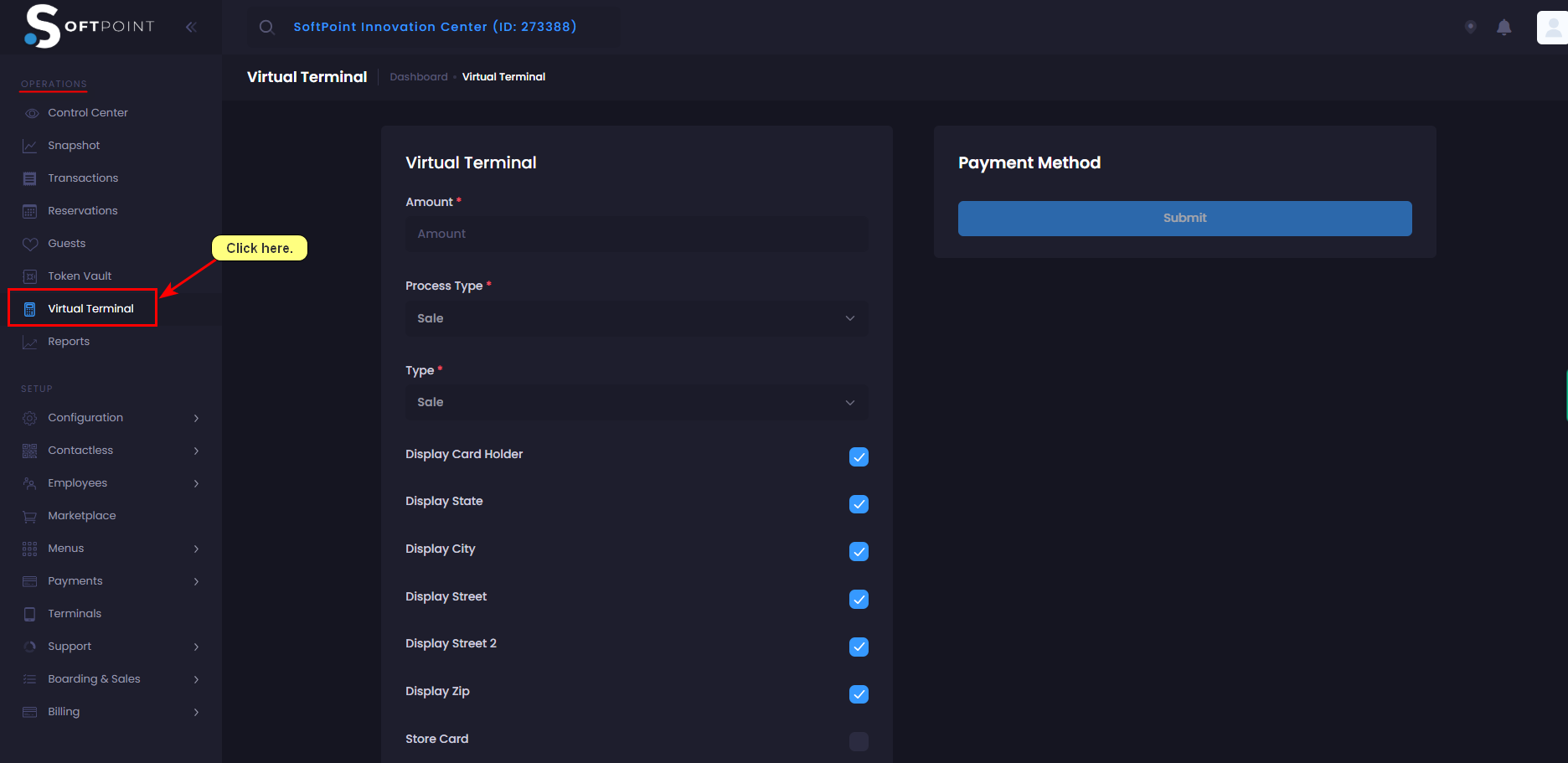Click the Amount input field
The height and width of the screenshot is (763, 1568).
[x=637, y=235]
